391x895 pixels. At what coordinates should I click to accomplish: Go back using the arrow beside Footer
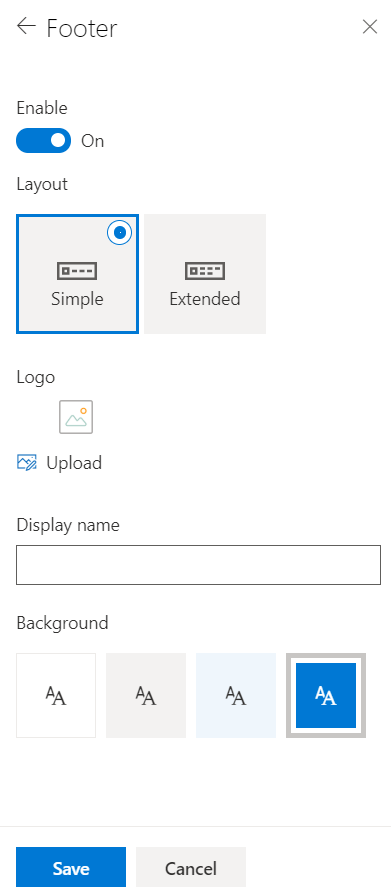tap(26, 26)
